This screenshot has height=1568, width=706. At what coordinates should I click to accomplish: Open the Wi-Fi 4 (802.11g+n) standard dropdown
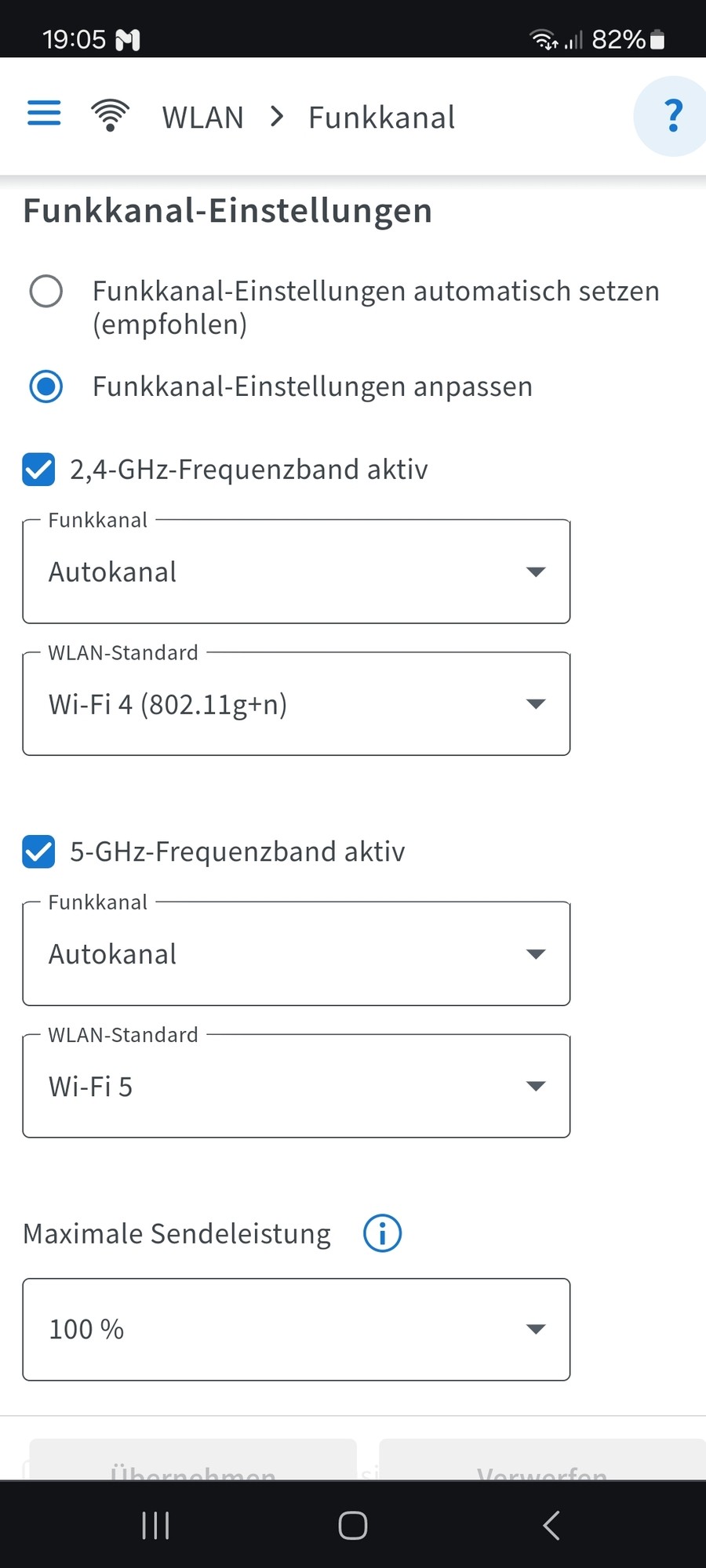coord(297,704)
